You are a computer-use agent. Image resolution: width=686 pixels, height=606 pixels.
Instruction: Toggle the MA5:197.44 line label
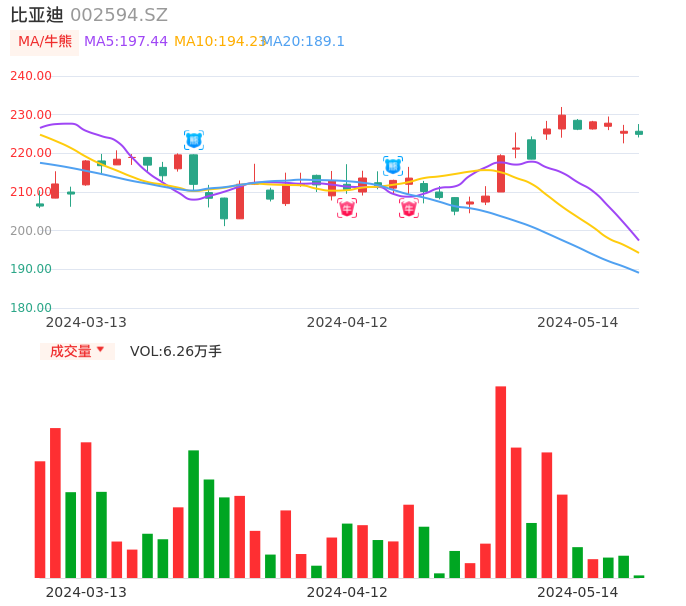click(126, 41)
